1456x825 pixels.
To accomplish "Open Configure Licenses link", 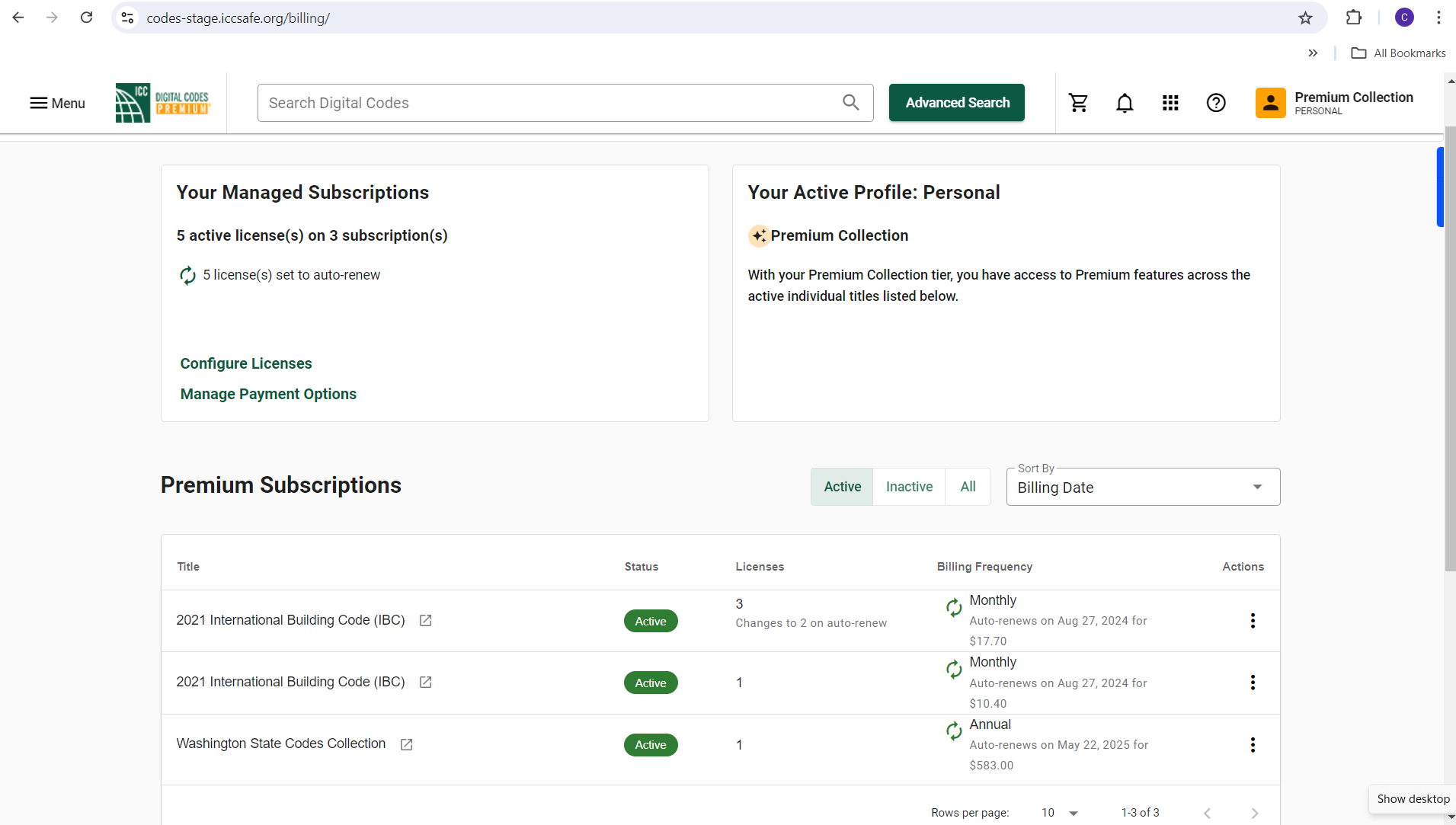I will tap(246, 363).
